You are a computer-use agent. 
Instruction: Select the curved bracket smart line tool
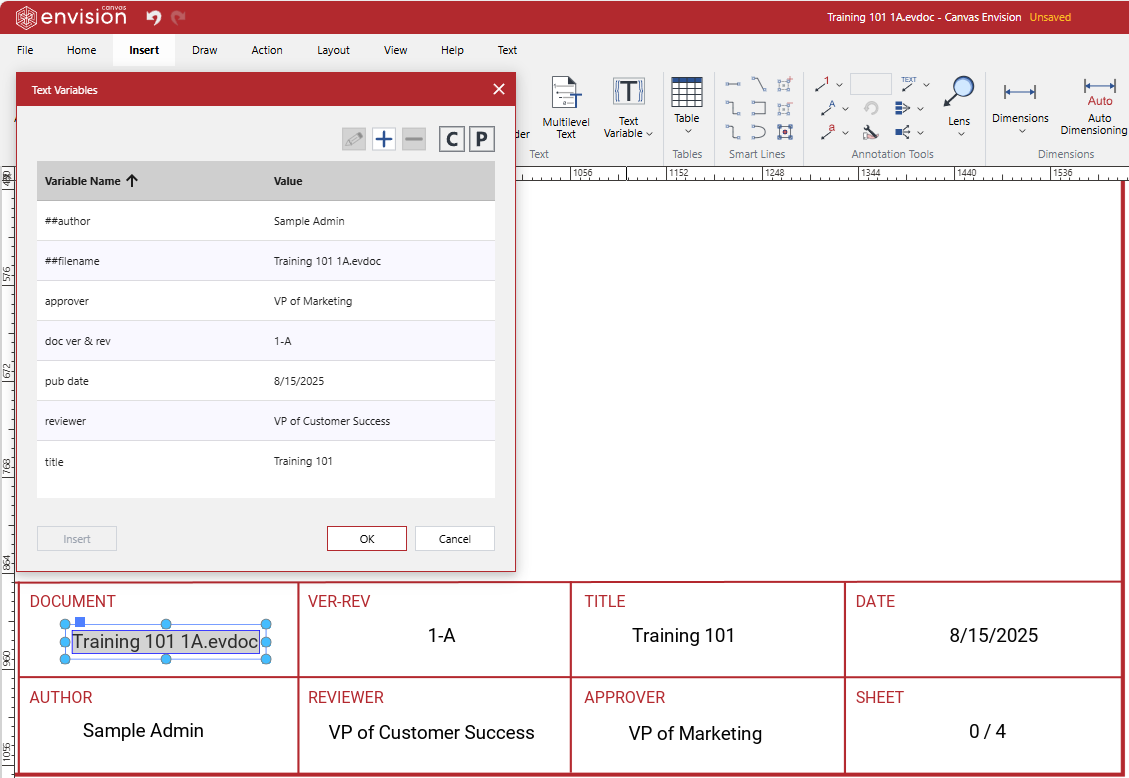tap(758, 132)
